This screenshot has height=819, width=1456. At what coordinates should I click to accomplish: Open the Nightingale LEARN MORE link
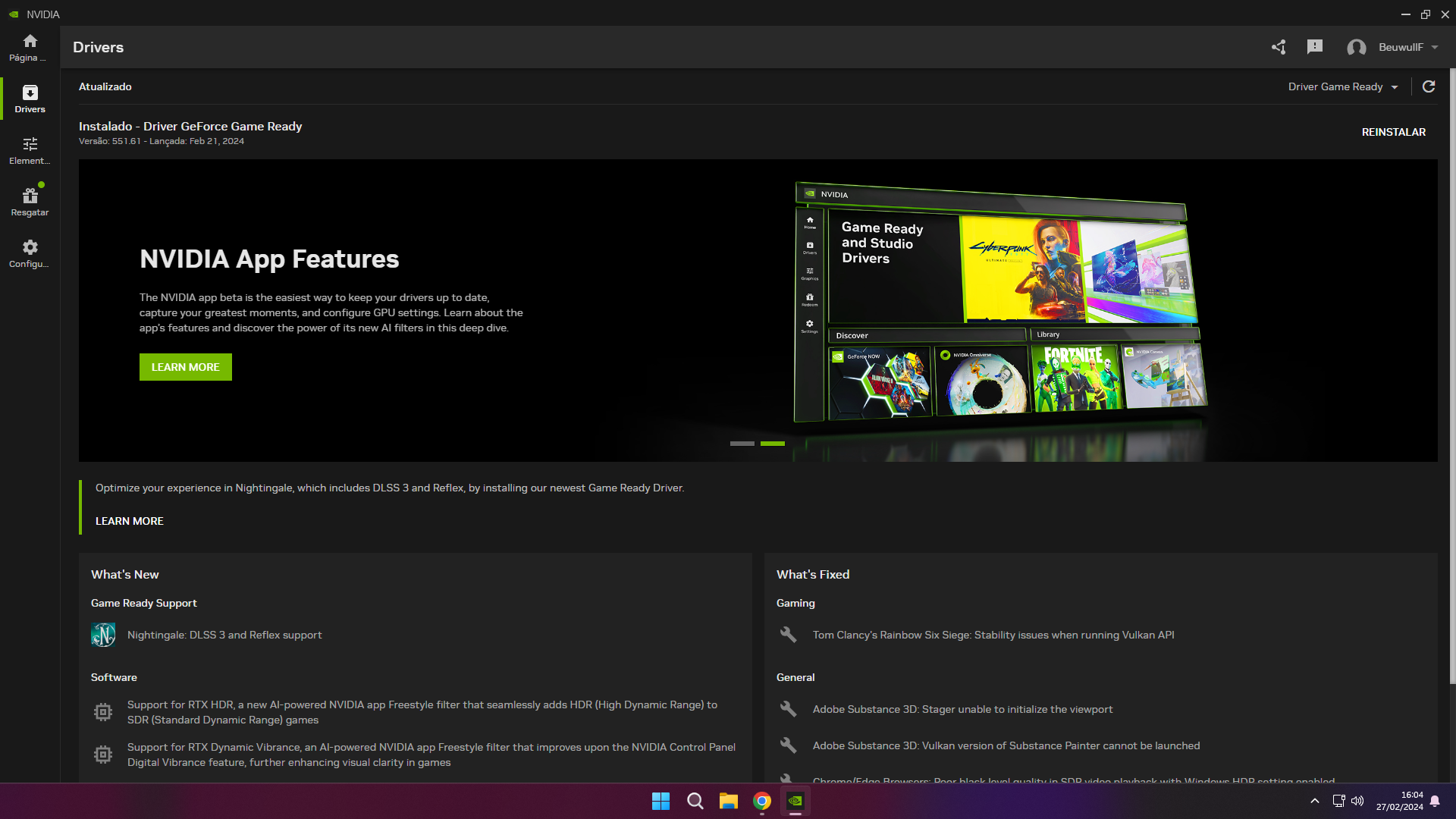click(130, 521)
